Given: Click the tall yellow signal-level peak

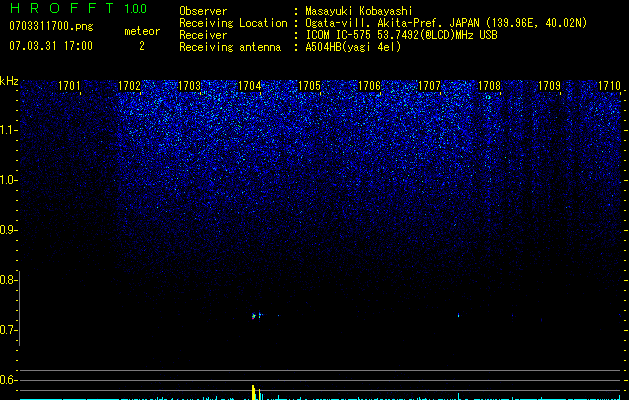Looking at the screenshot, I should click(253, 392).
